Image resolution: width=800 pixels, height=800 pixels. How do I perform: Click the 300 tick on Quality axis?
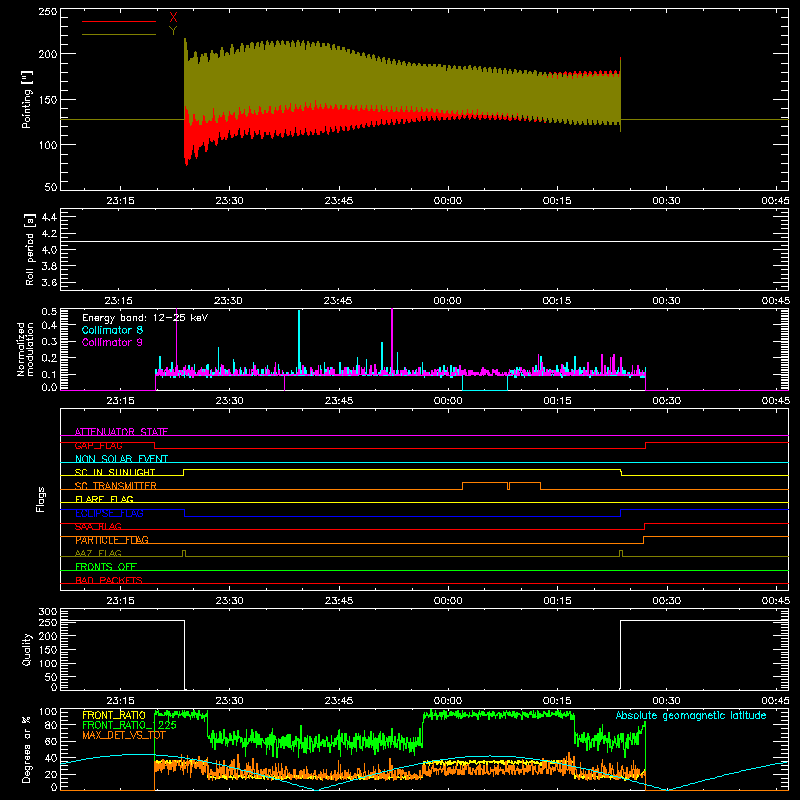coord(48,612)
